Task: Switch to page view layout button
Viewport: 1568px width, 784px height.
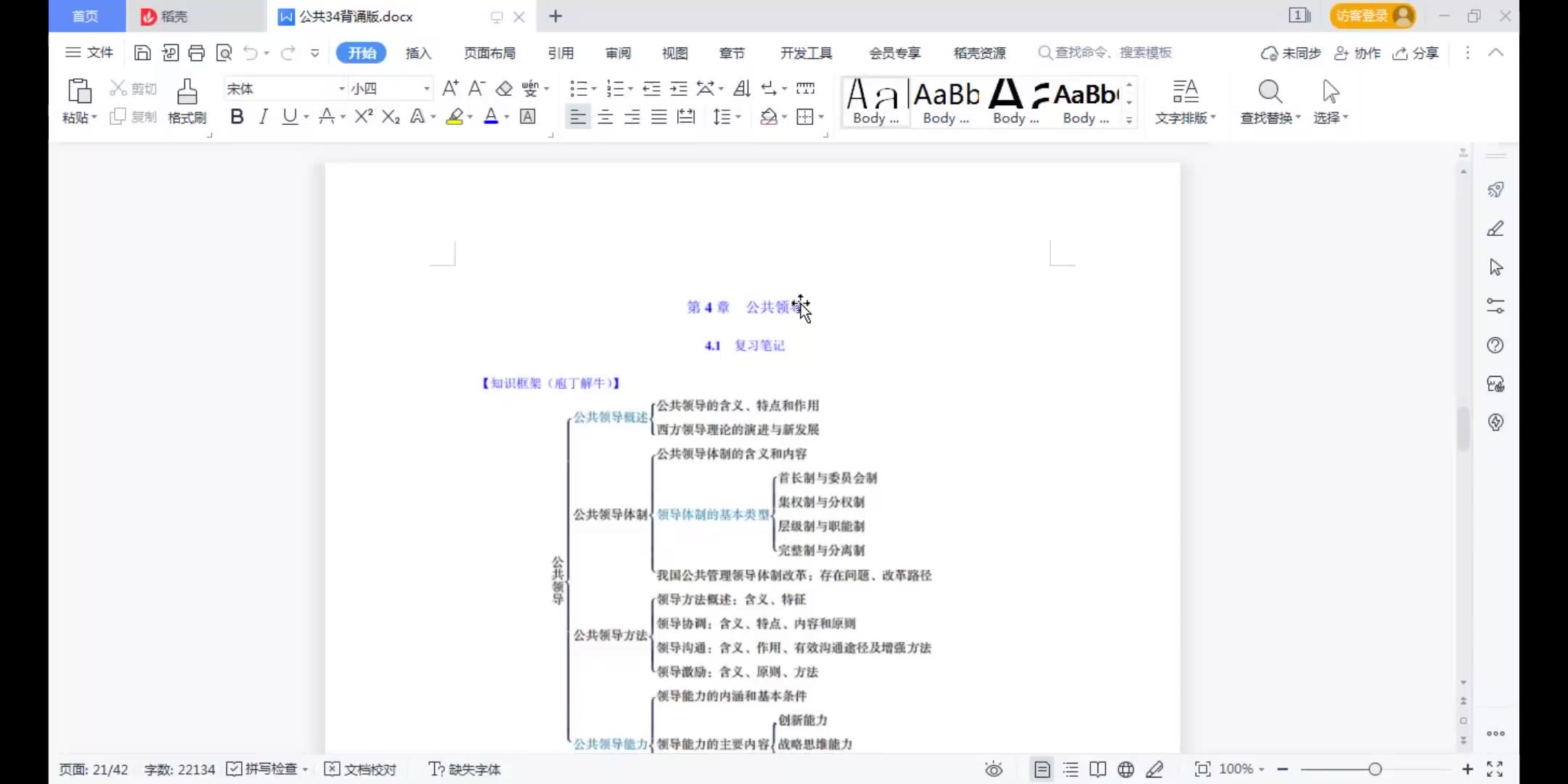Action: pyautogui.click(x=1042, y=769)
